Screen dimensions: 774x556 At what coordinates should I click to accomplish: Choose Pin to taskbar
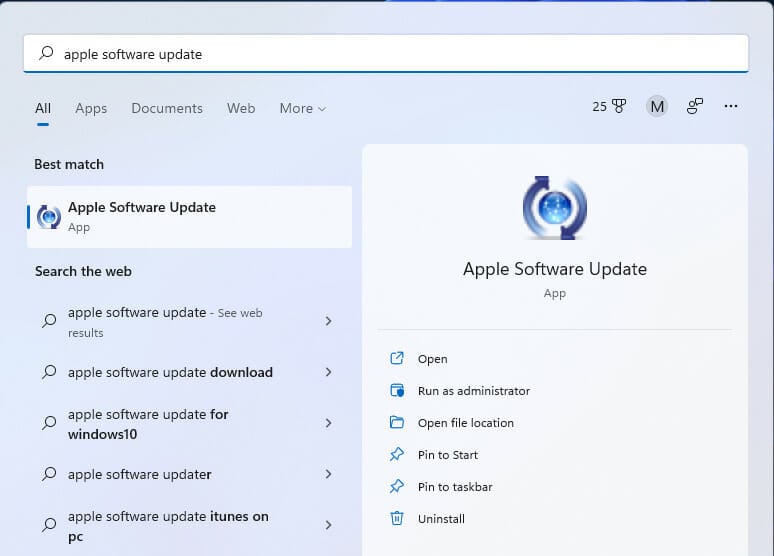[455, 487]
